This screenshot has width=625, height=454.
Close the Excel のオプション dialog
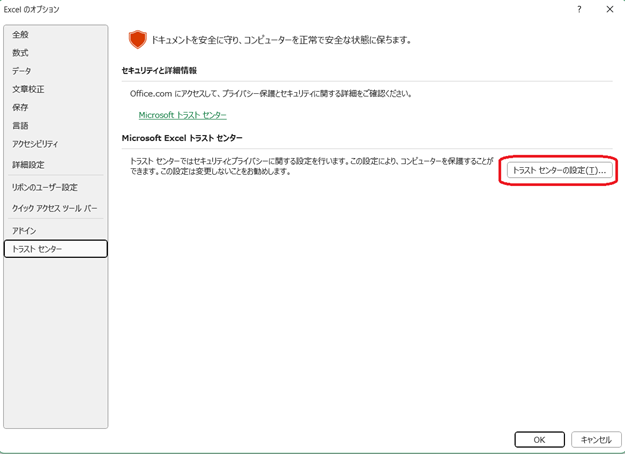[610, 9]
